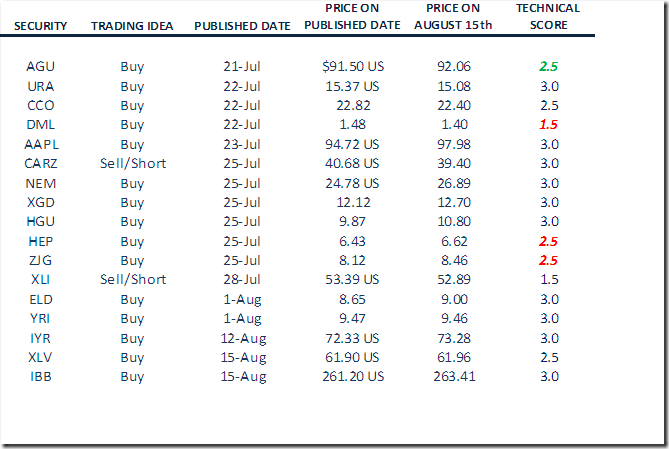Select the IBB ticker cell

coord(41,377)
